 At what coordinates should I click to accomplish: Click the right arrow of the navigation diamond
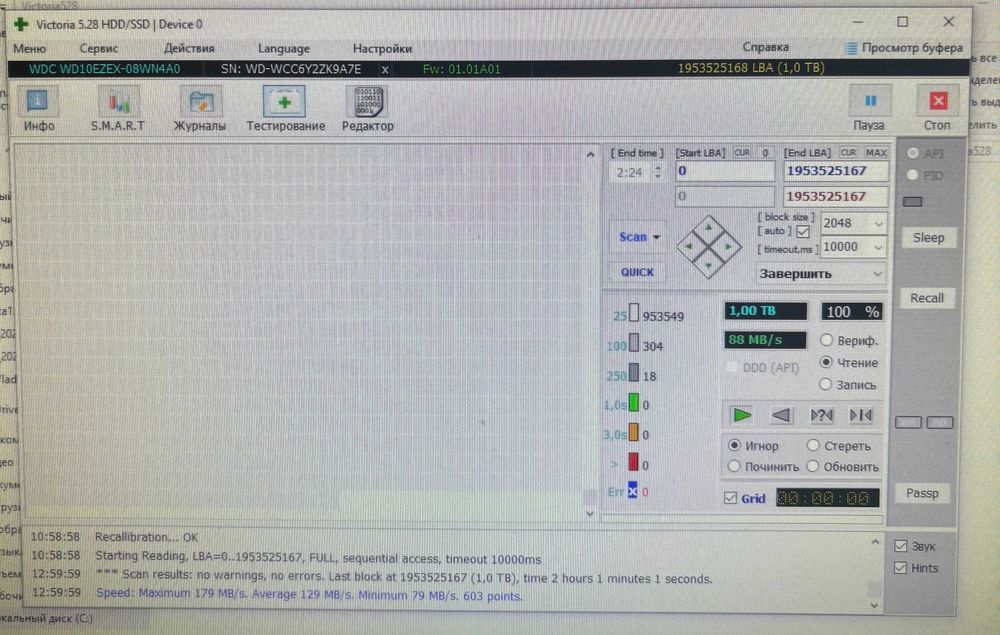[728, 246]
